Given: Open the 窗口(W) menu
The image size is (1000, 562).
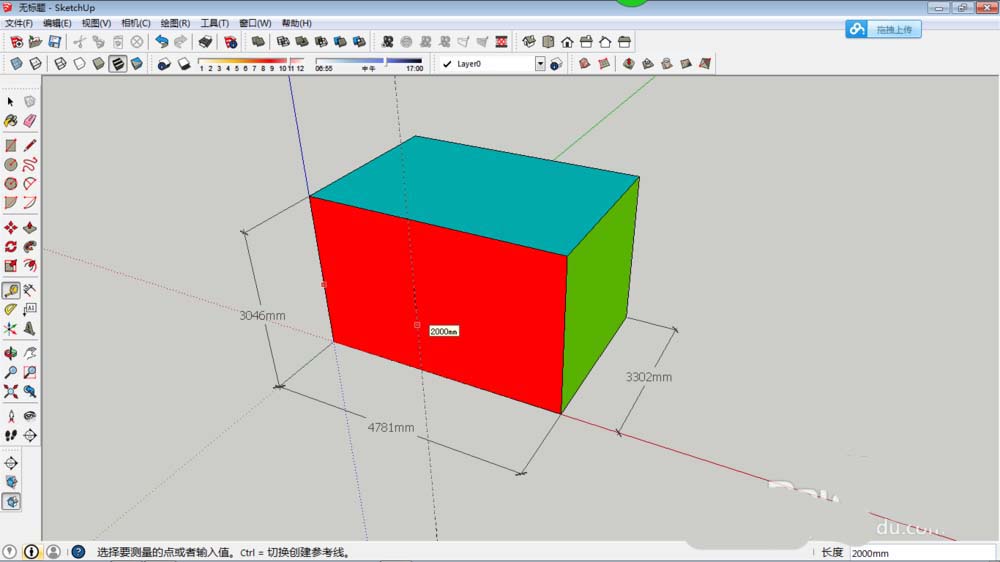Looking at the screenshot, I should click(255, 23).
